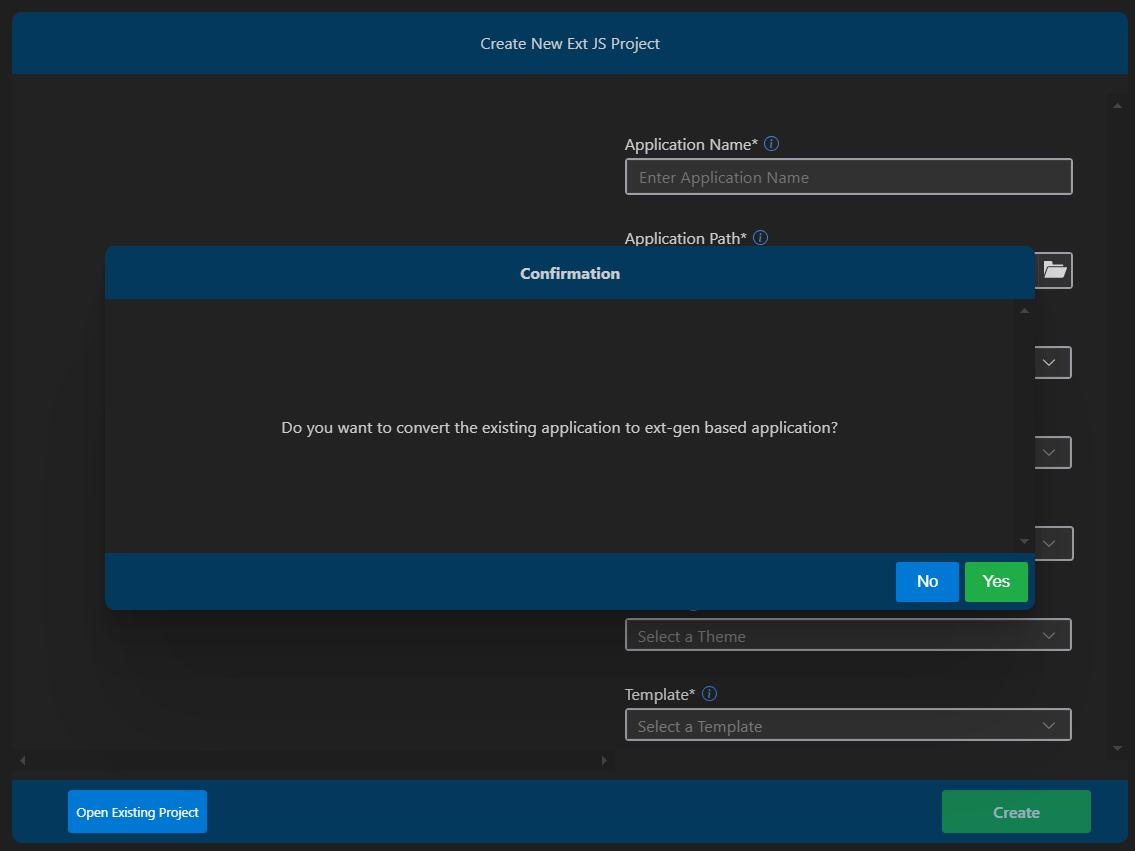Viewport: 1135px width, 851px height.
Task: Decline conversion with the No button
Action: pyautogui.click(x=927, y=582)
